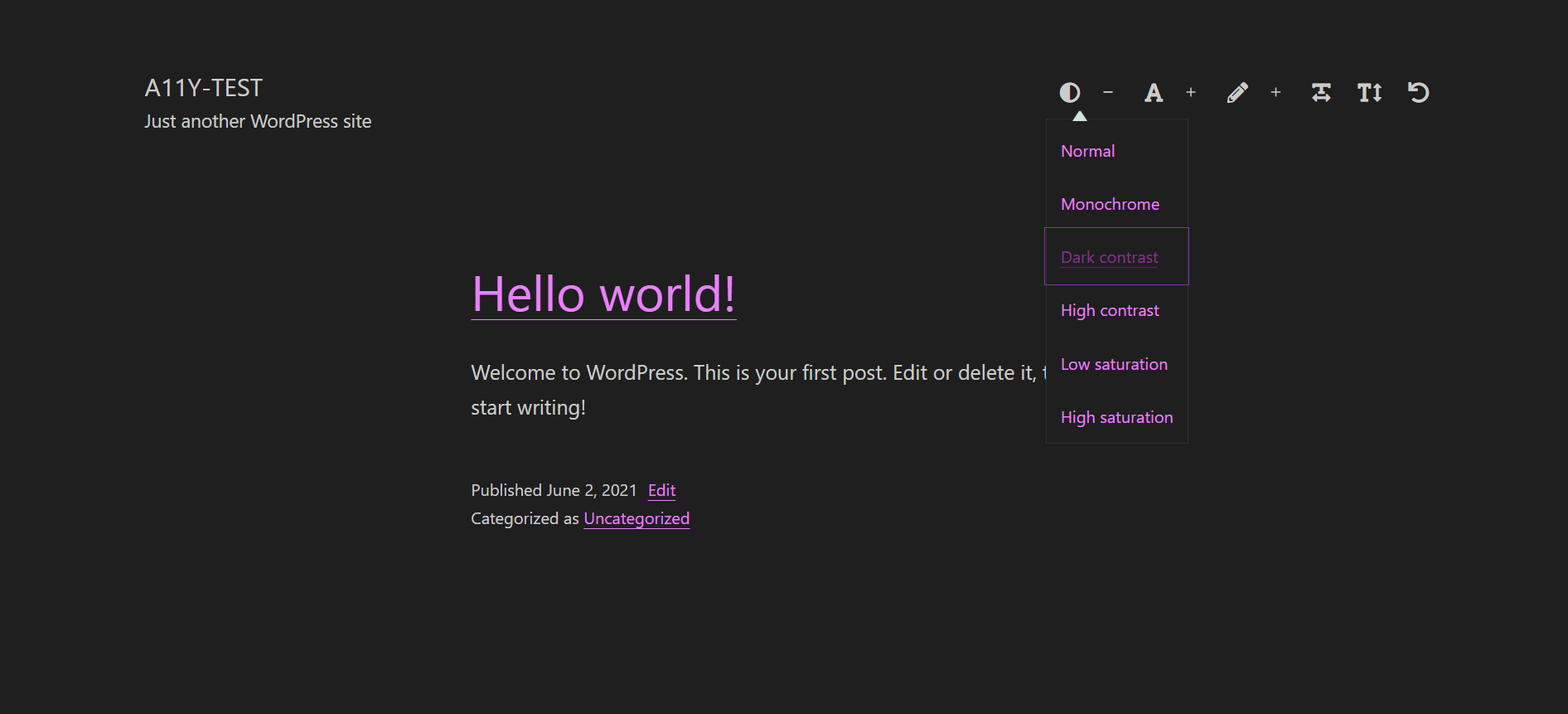
Task: Toggle the text spacing icon
Action: tap(1321, 92)
